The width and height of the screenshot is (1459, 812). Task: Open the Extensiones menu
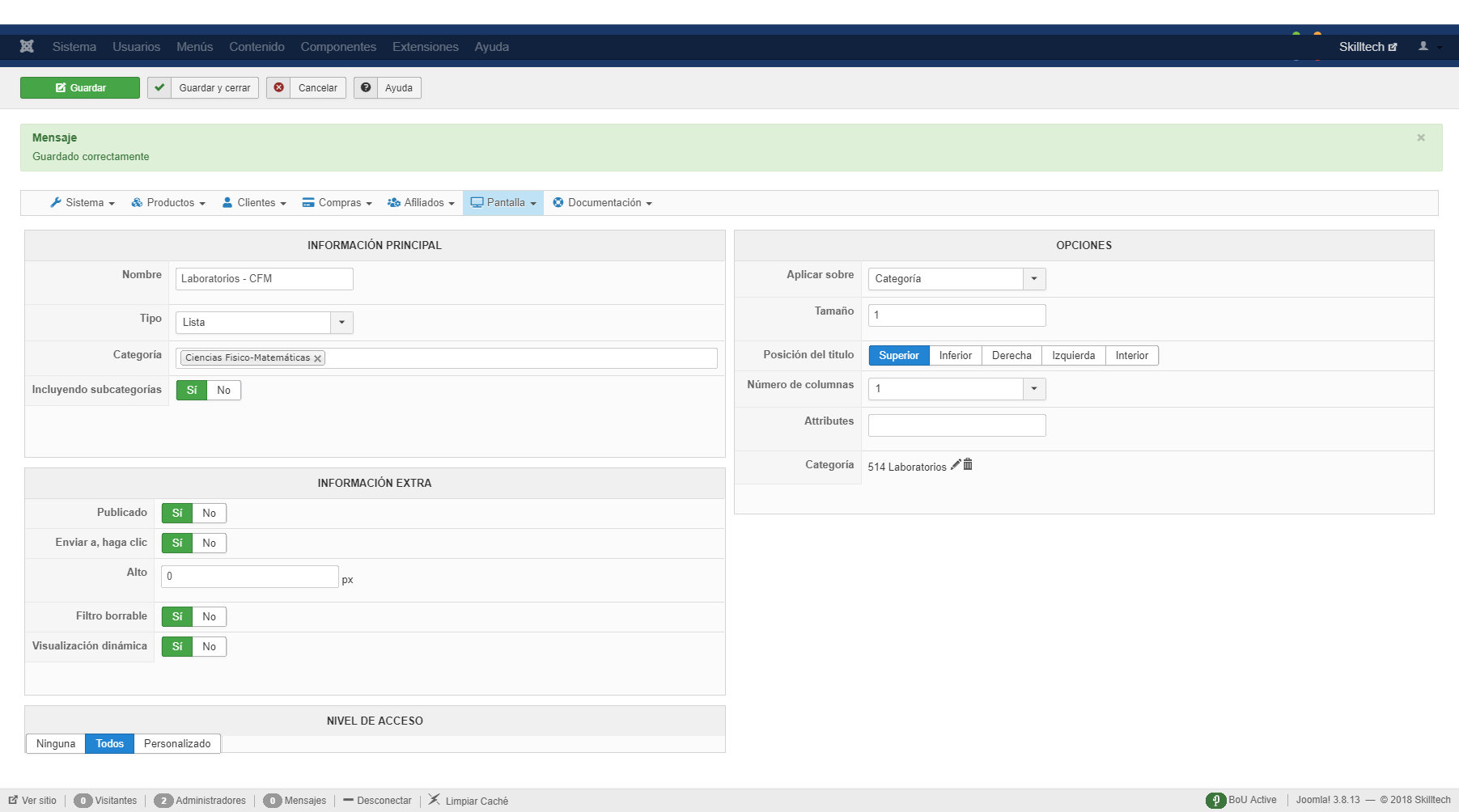426,46
